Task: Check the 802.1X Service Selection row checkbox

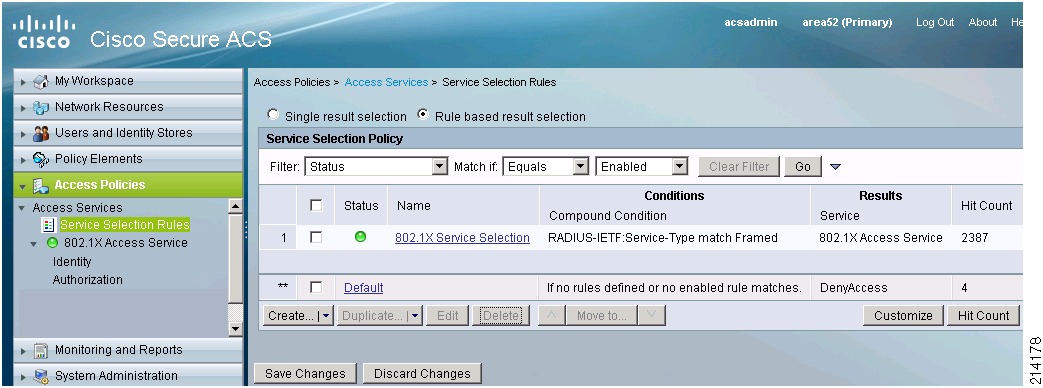Action: click(317, 237)
